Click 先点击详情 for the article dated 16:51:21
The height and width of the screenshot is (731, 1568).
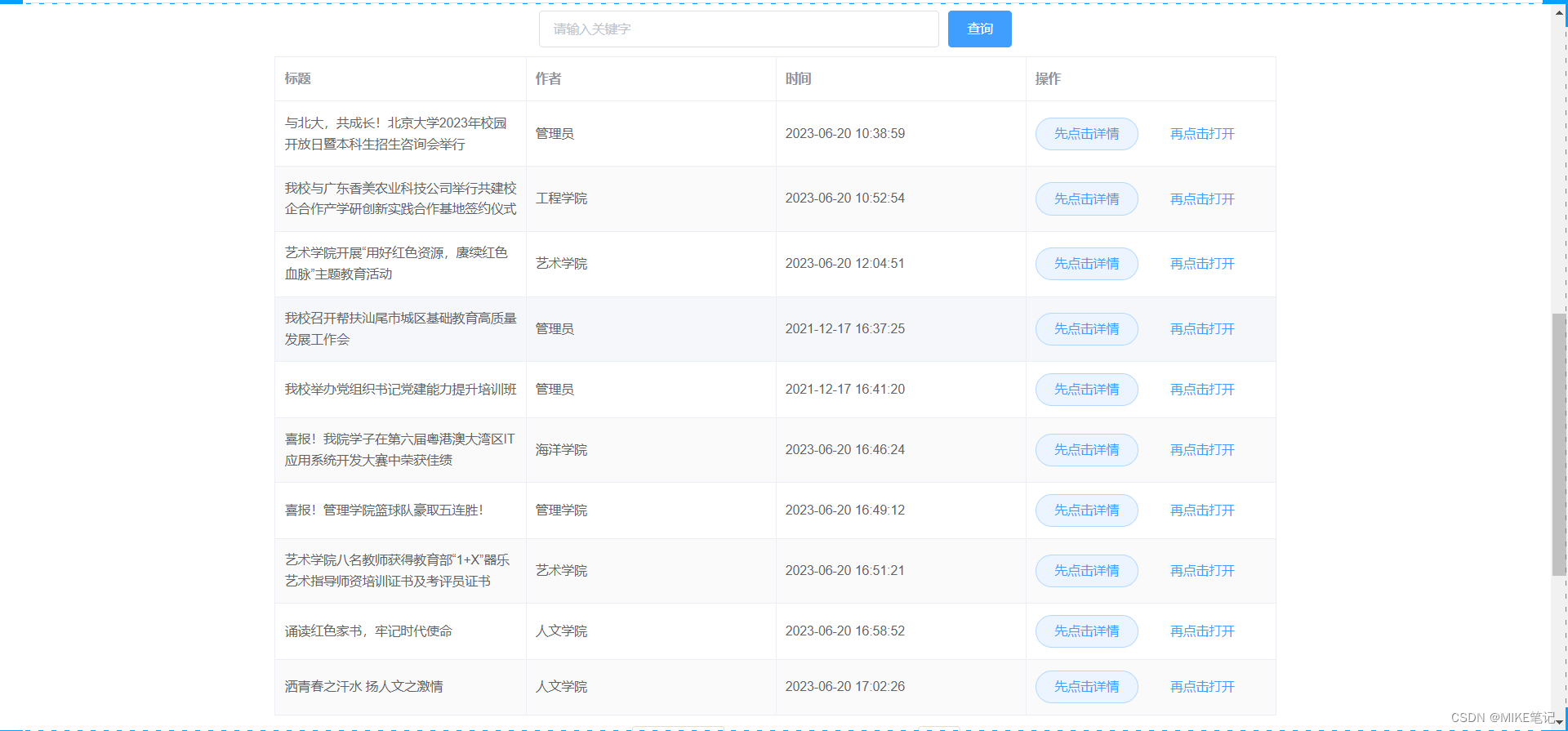tap(1086, 570)
